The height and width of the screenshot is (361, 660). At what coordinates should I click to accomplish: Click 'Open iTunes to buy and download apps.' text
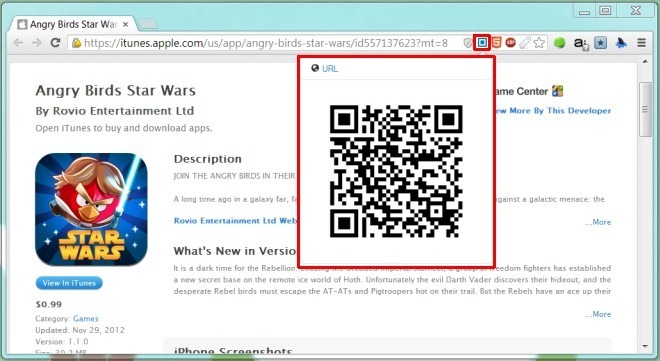[x=124, y=128]
